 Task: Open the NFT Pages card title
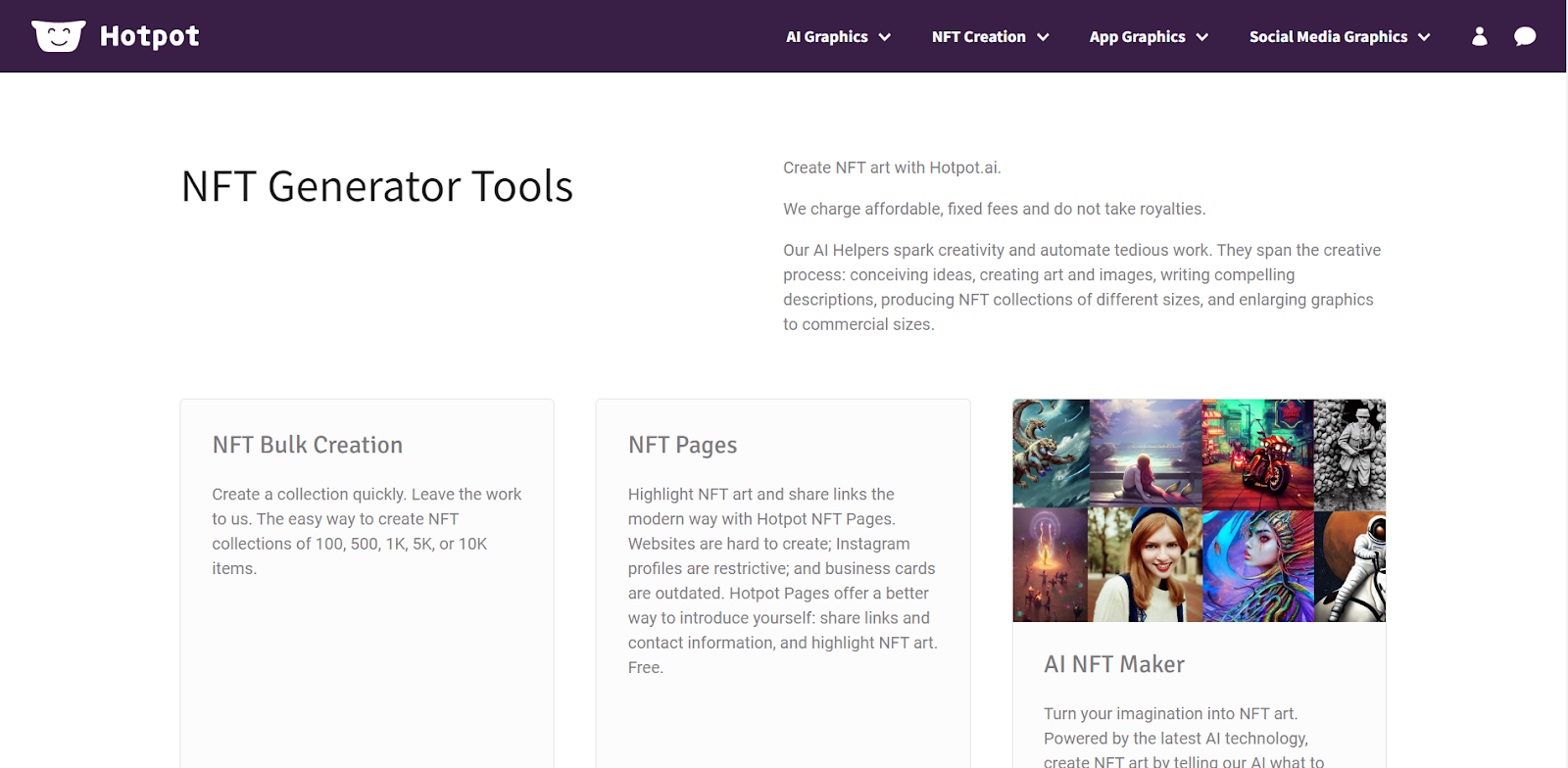[x=683, y=445]
